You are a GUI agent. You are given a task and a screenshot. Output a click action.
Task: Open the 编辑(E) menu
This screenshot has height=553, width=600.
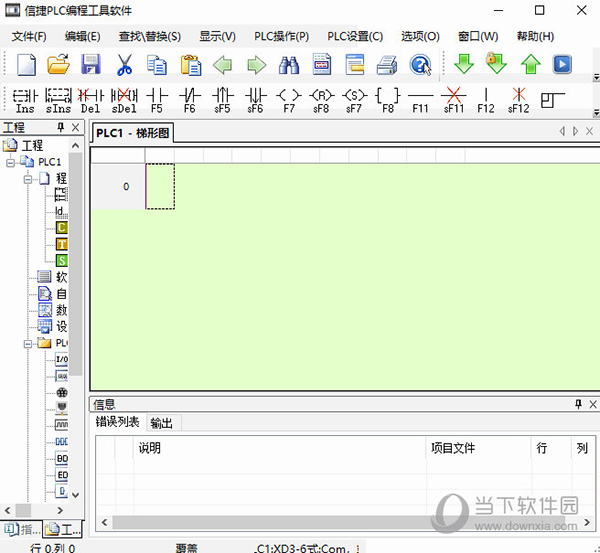(83, 36)
